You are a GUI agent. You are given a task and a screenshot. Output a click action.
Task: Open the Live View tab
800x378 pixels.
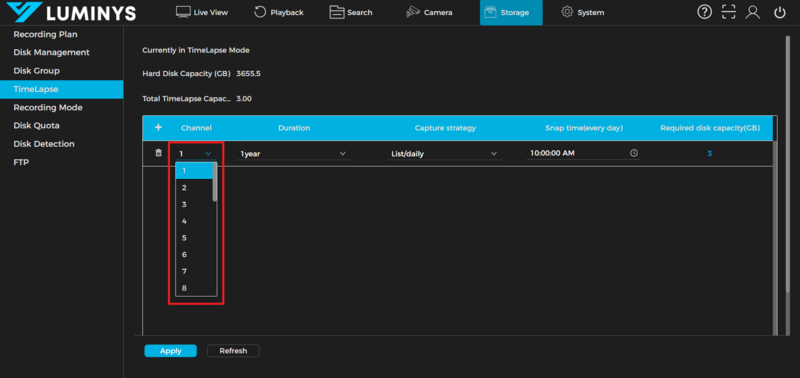202,12
